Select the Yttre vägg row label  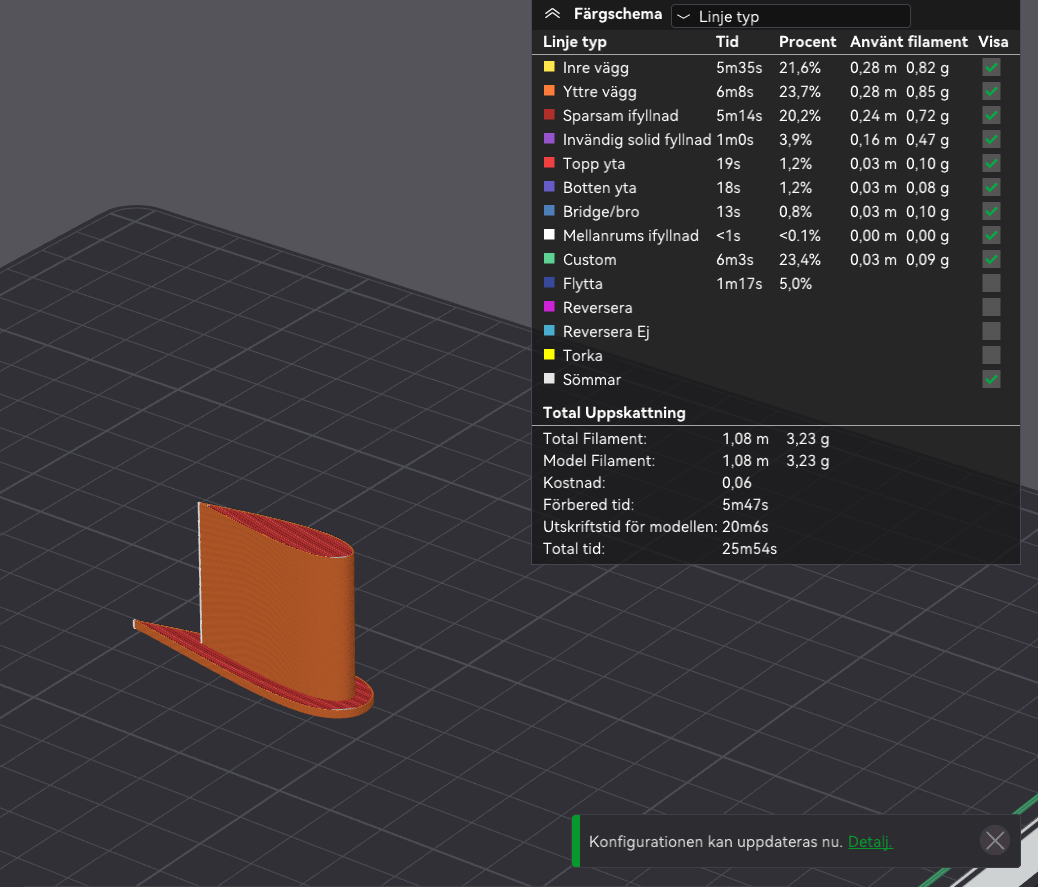599,91
